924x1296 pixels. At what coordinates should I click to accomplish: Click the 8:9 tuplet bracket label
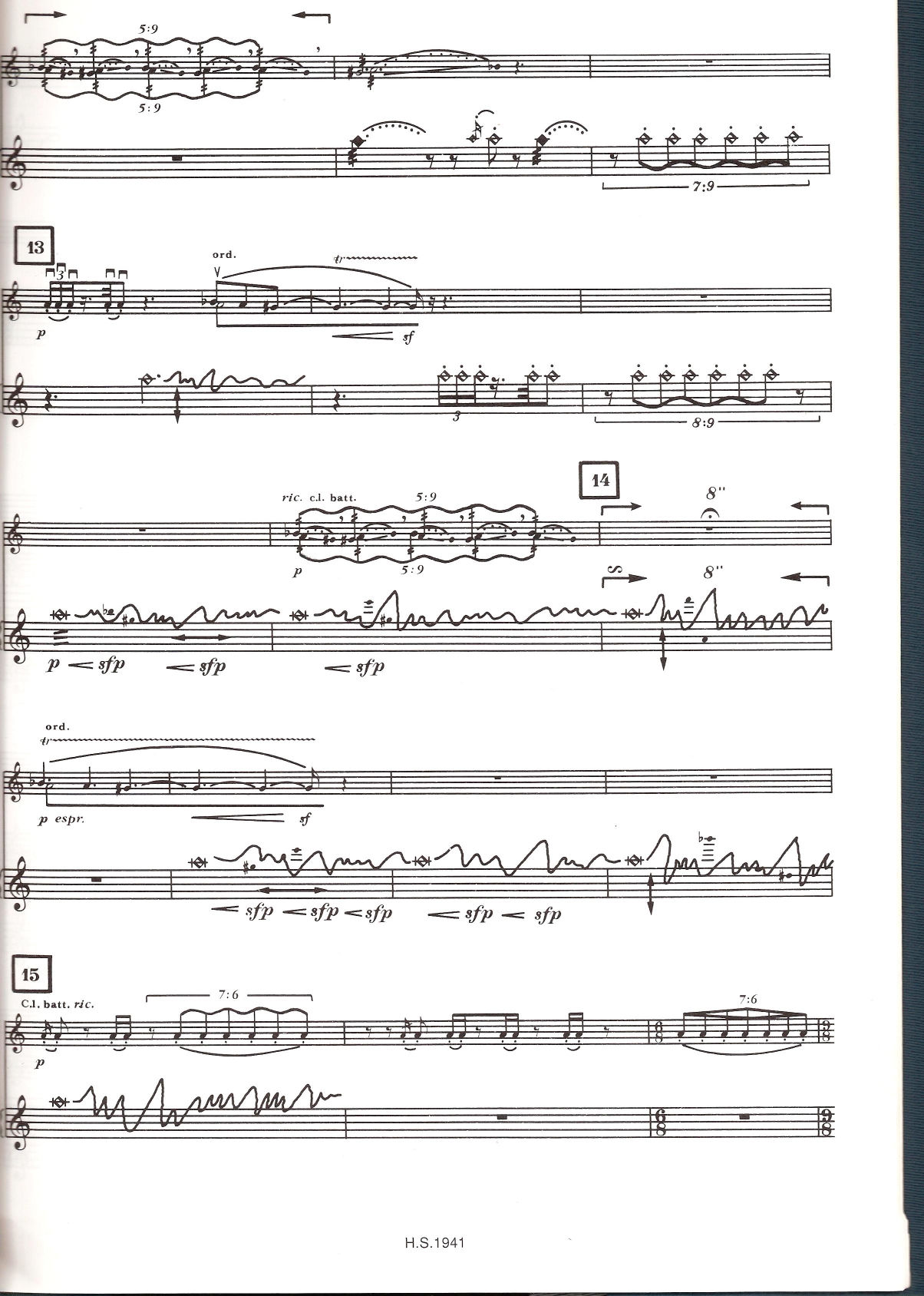(x=703, y=422)
